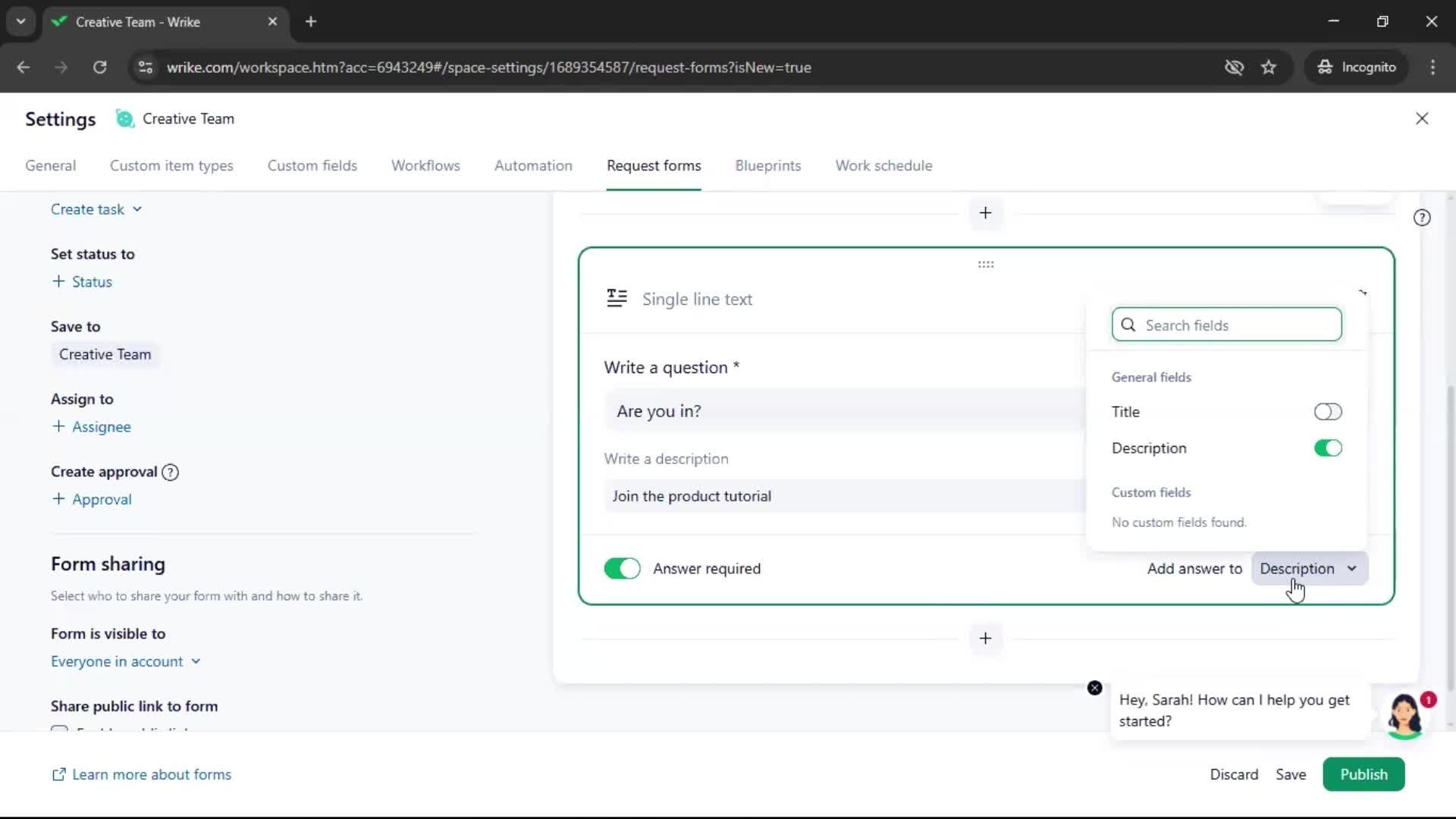Click the plus icon next to Status
Image resolution: width=1456 pixels, height=819 pixels.
[58, 281]
